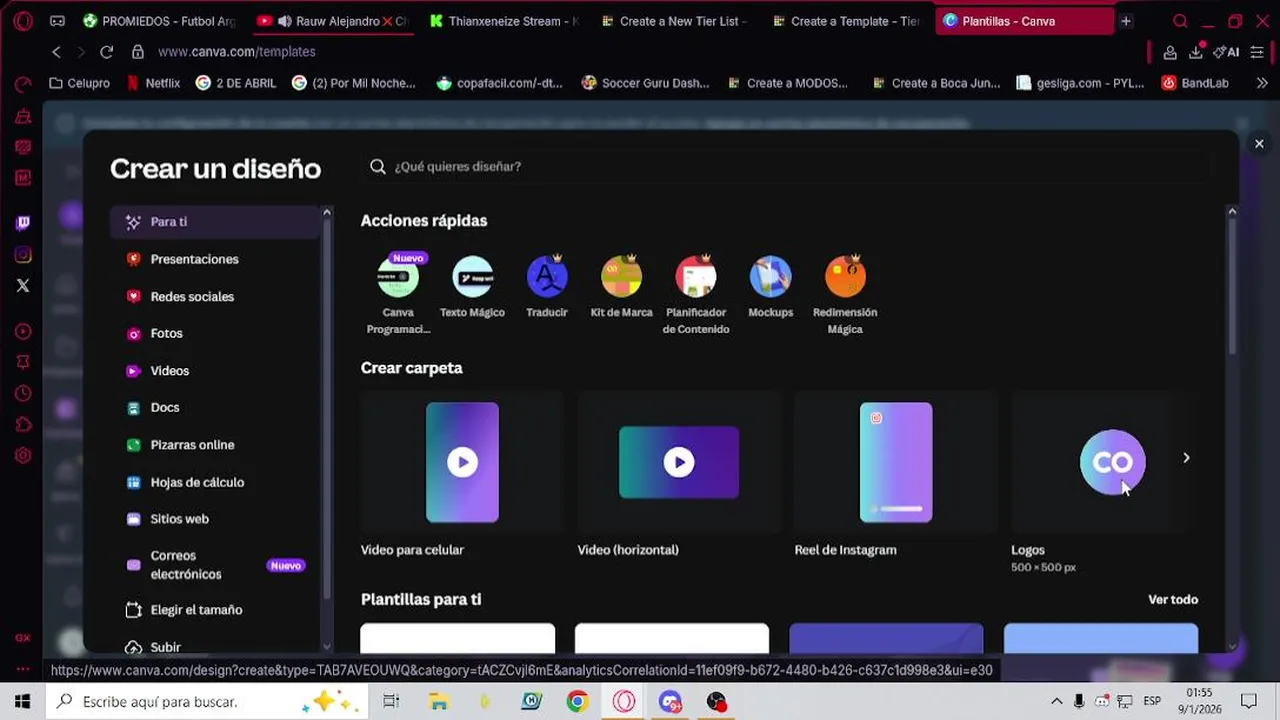
Task: Open Windows Start menu
Action: tap(23, 701)
